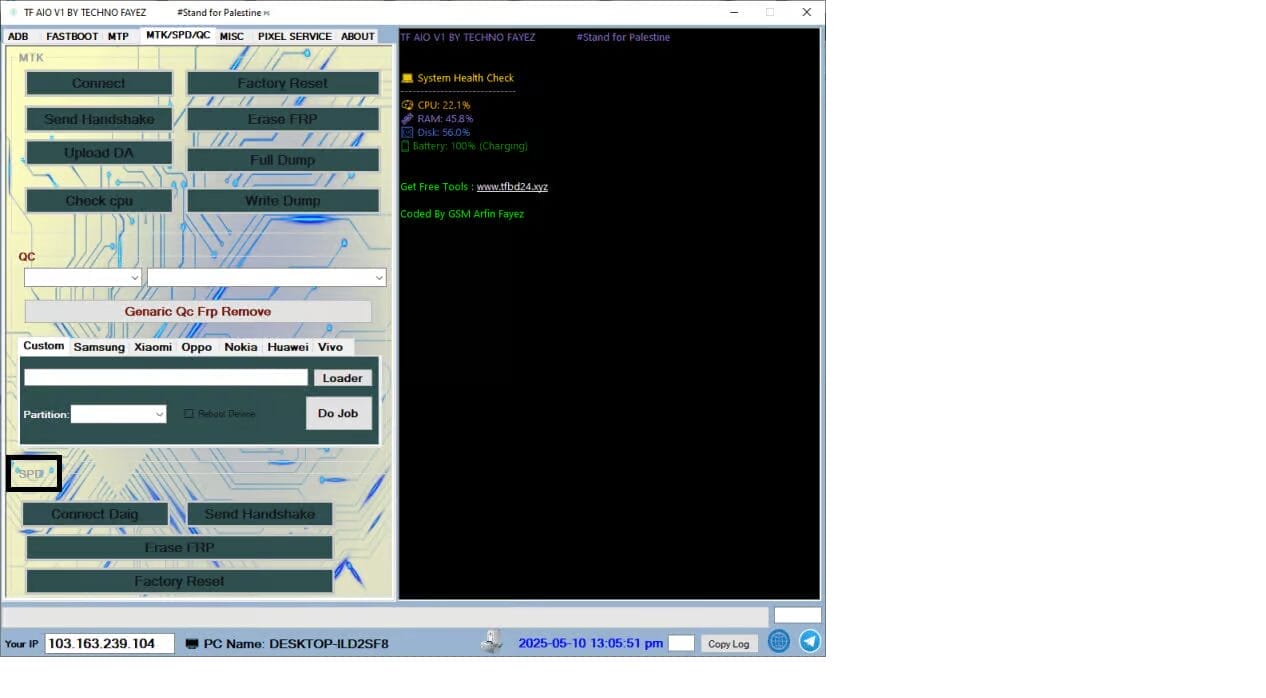
Task: Click the small box beside the timestamp
Action: 681,643
